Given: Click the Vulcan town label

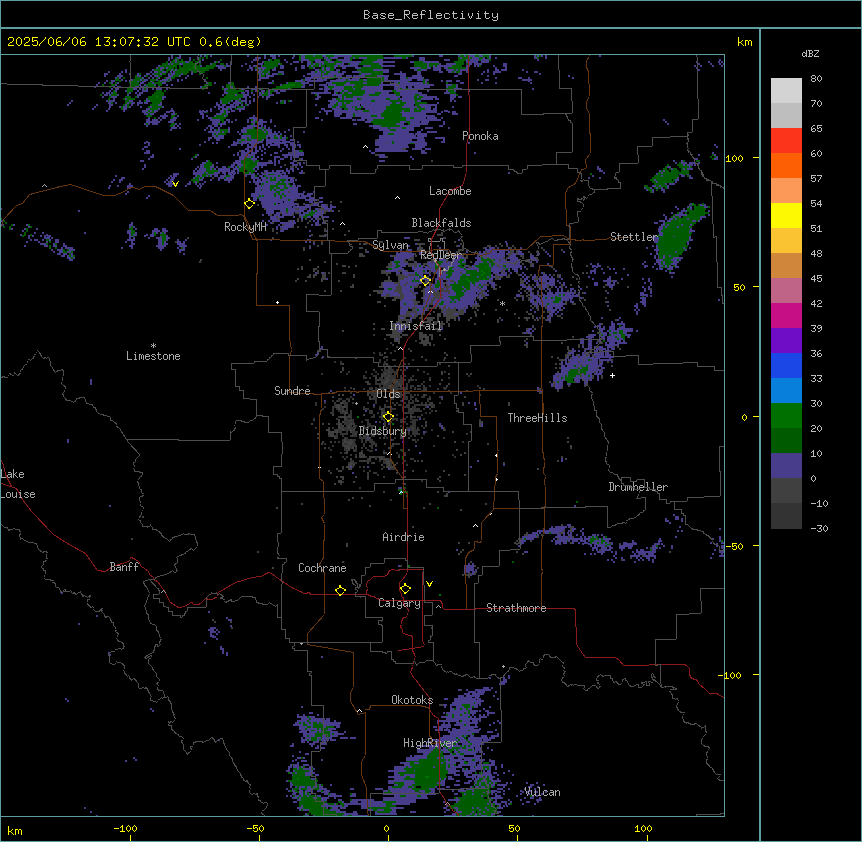Looking at the screenshot, I should [543, 792].
